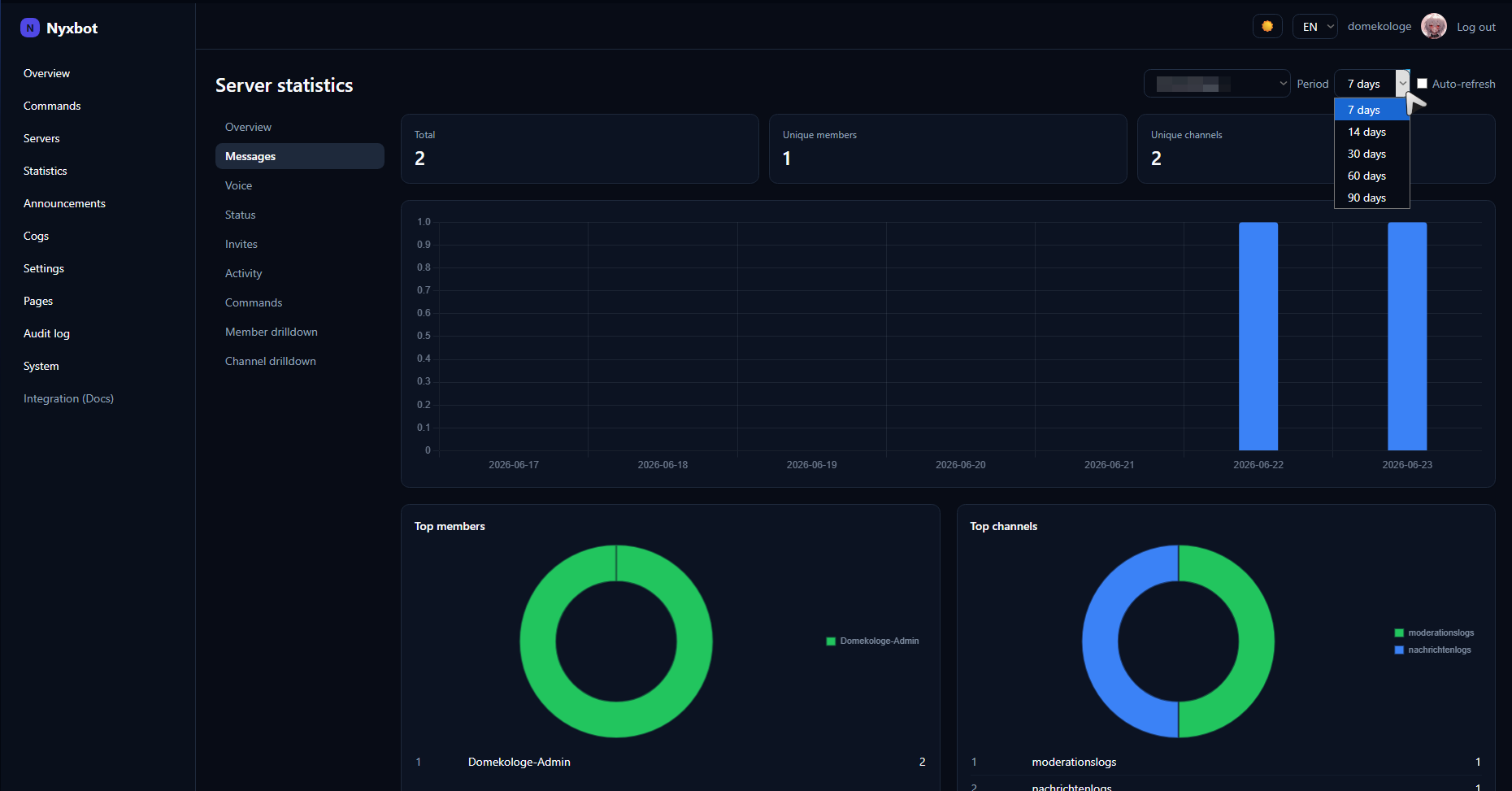The height and width of the screenshot is (791, 1512).
Task: Toggle nachrichtenlogs legend blue swatch
Action: point(1399,650)
